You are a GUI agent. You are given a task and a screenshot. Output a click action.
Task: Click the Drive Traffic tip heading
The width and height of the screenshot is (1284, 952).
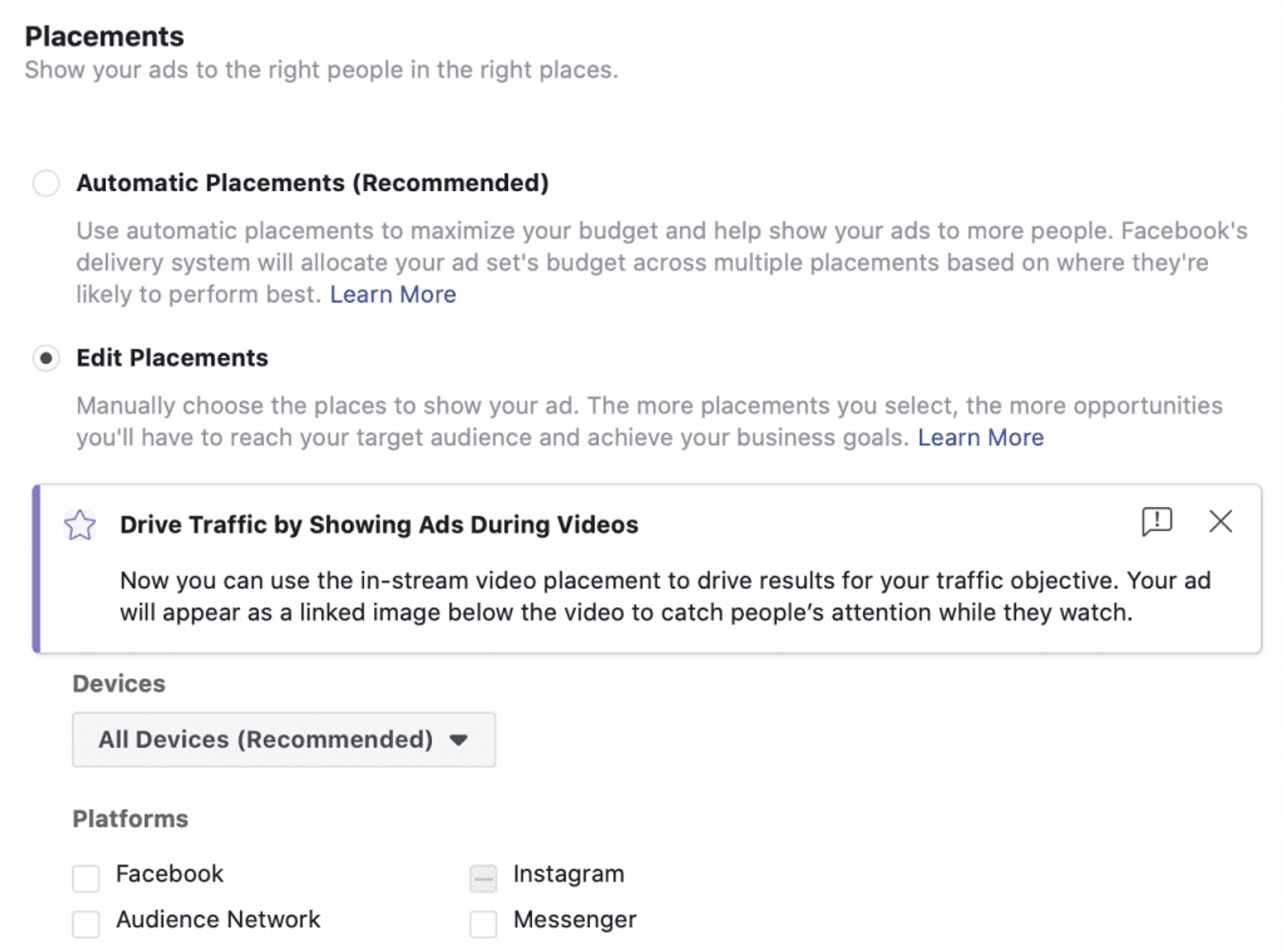tap(379, 525)
